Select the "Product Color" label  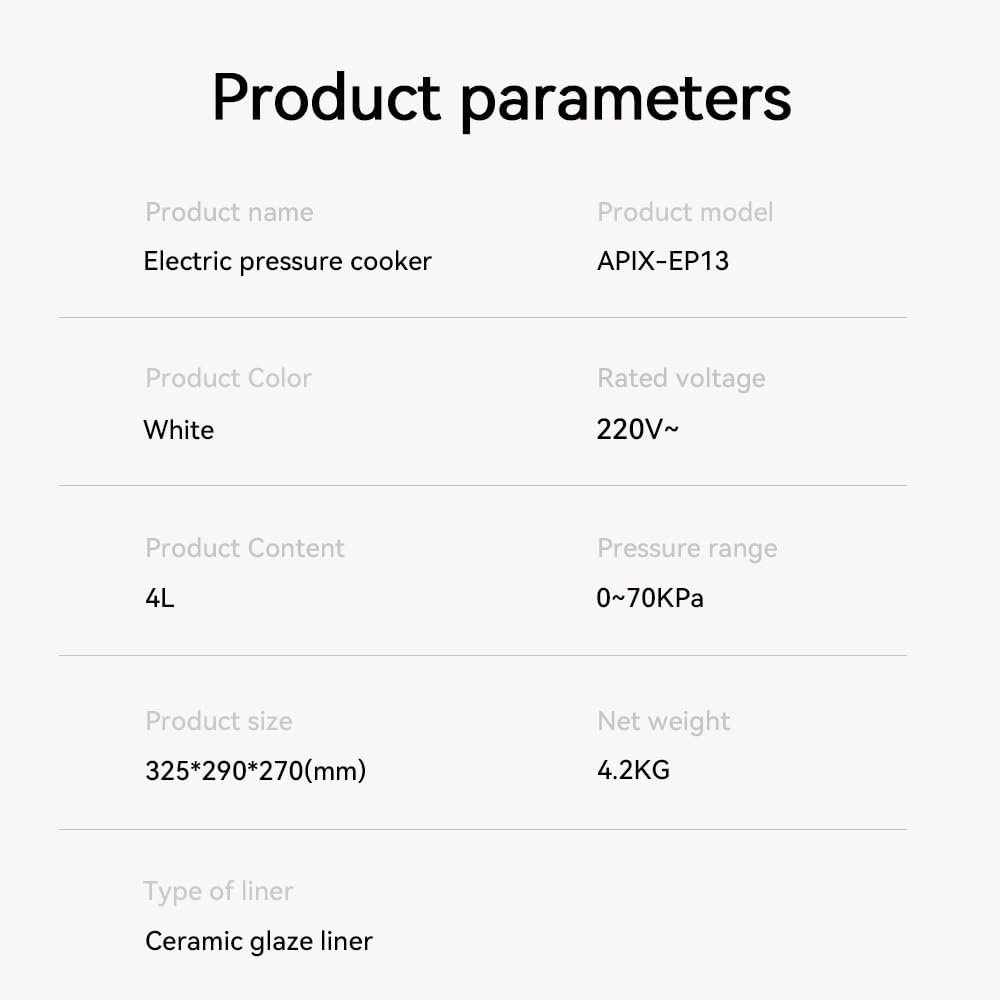point(228,378)
